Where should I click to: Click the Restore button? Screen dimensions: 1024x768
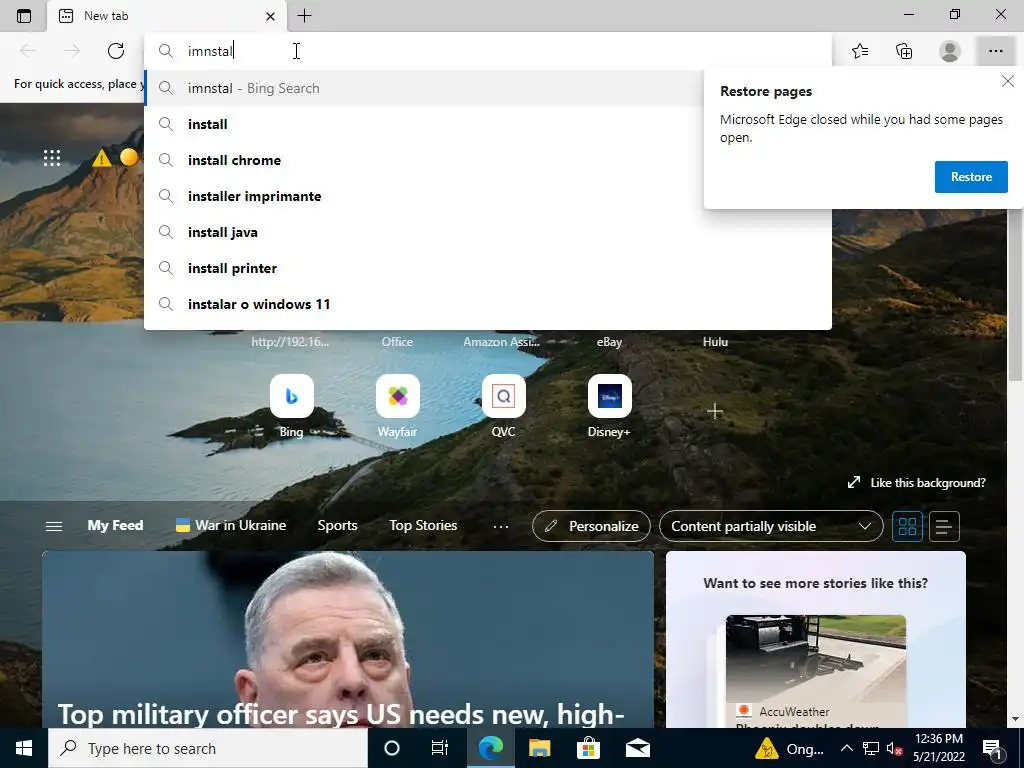971,177
